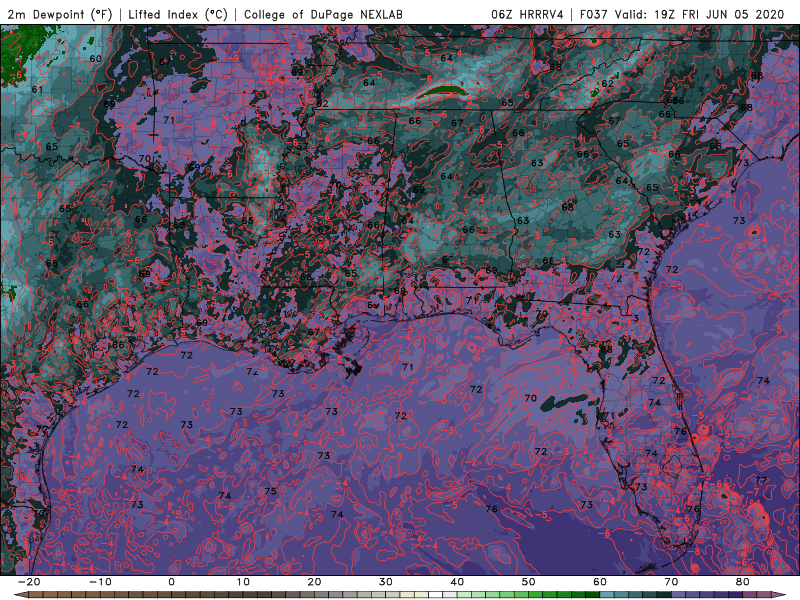
Task: Click the 0 label on the color scale
Action: [x=171, y=582]
